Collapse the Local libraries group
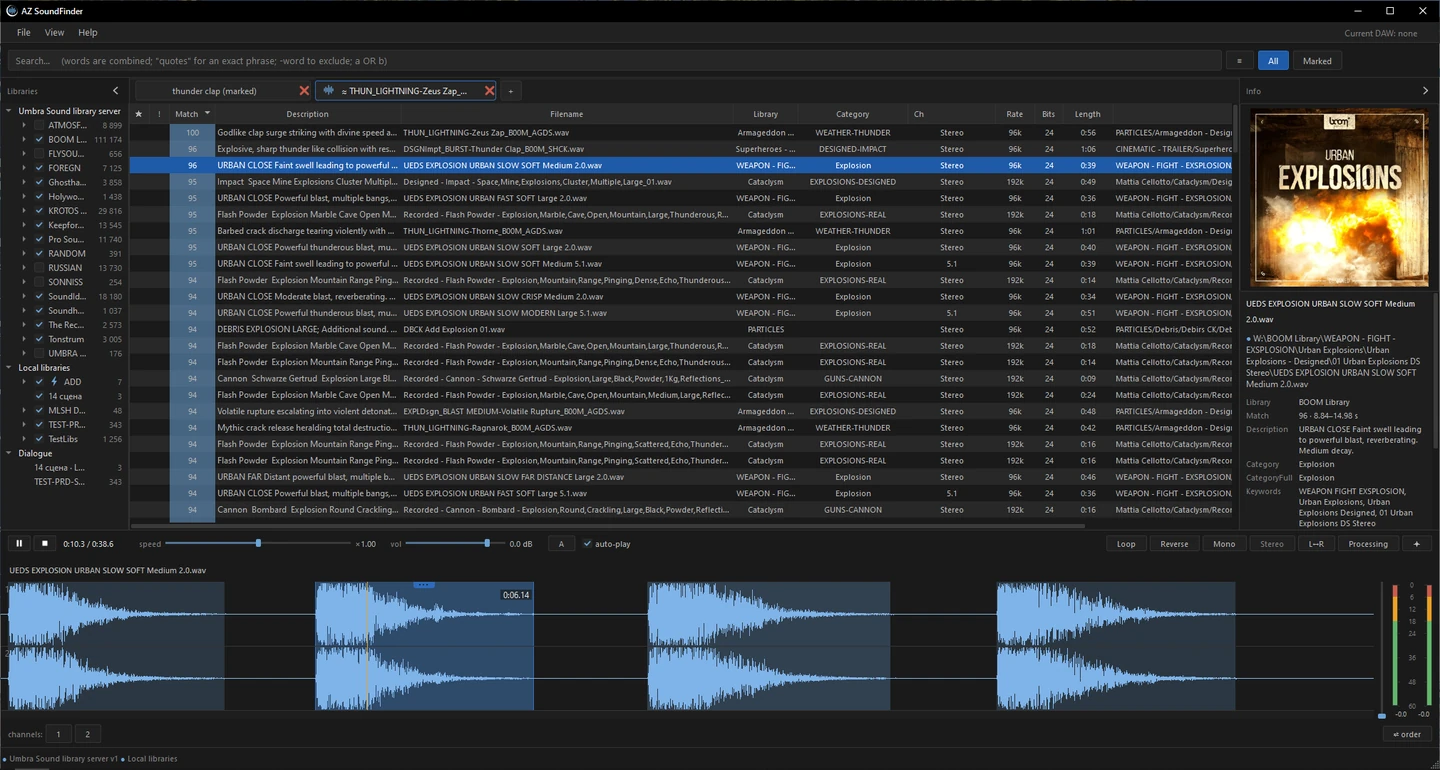1440x770 pixels. [9, 368]
